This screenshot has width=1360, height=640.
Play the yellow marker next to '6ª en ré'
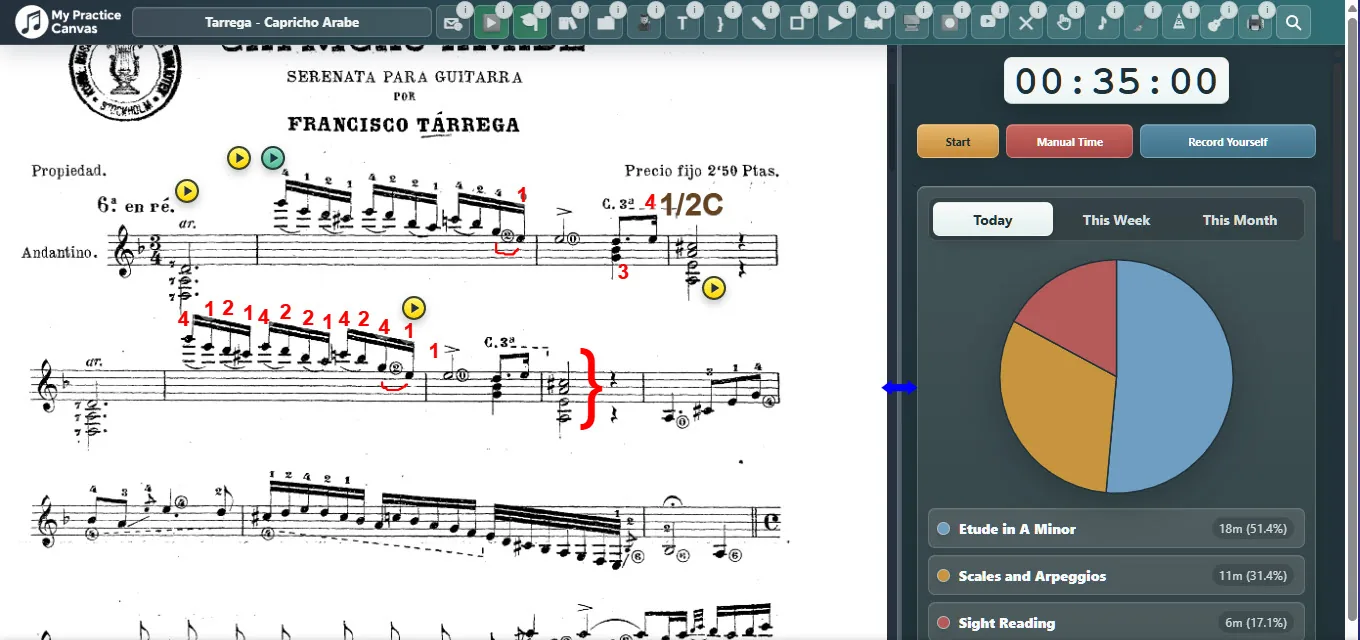[187, 190]
